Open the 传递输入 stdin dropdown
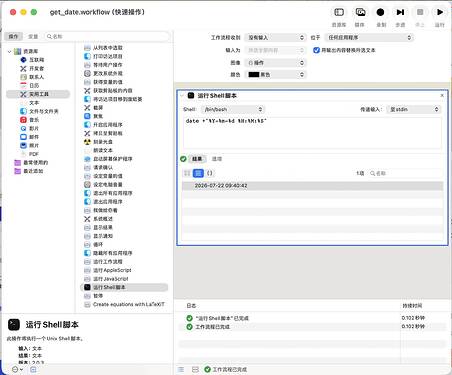This screenshot has height=375, width=452. pyautogui.click(x=414, y=109)
